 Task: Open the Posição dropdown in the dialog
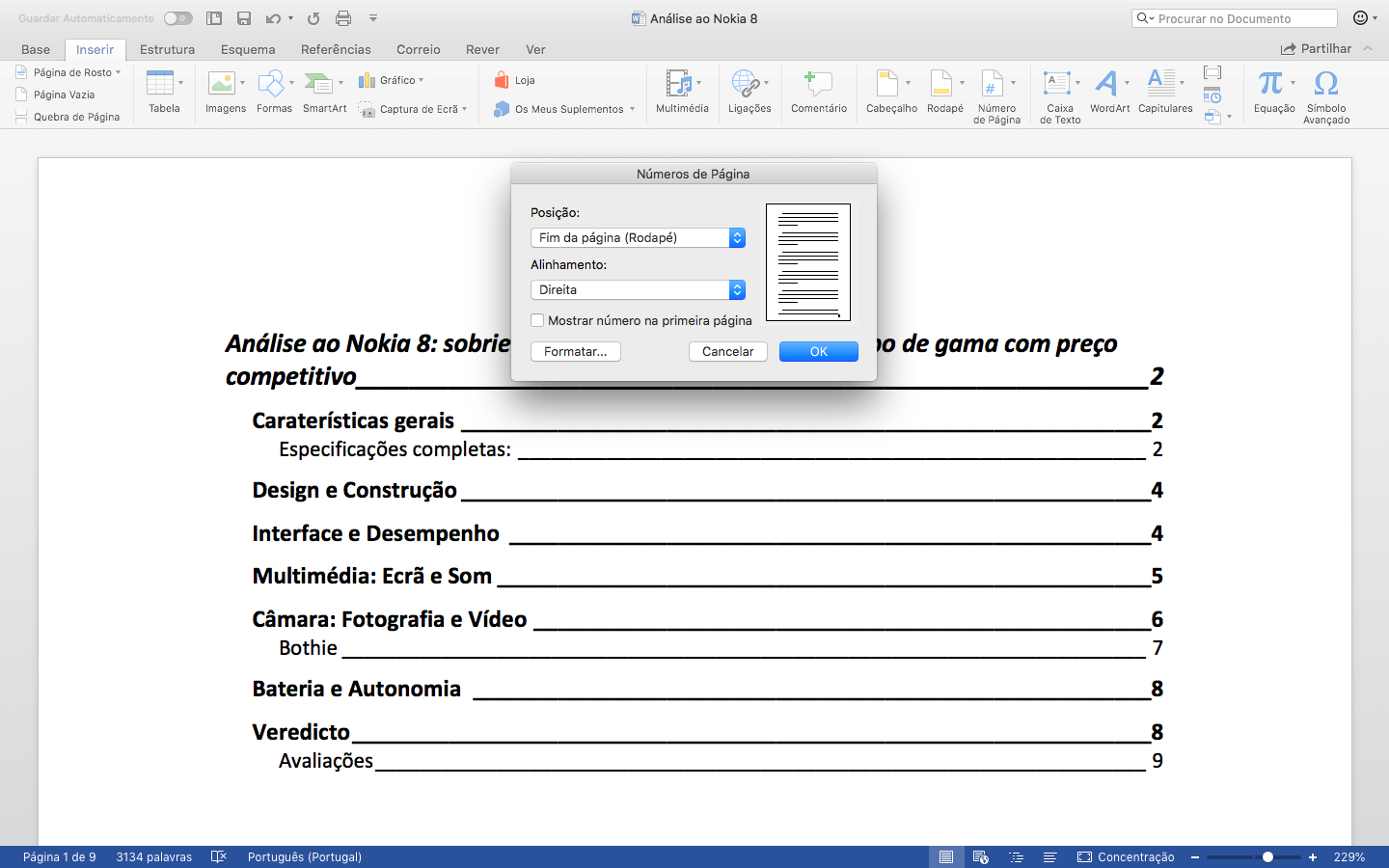pyautogui.click(x=735, y=237)
